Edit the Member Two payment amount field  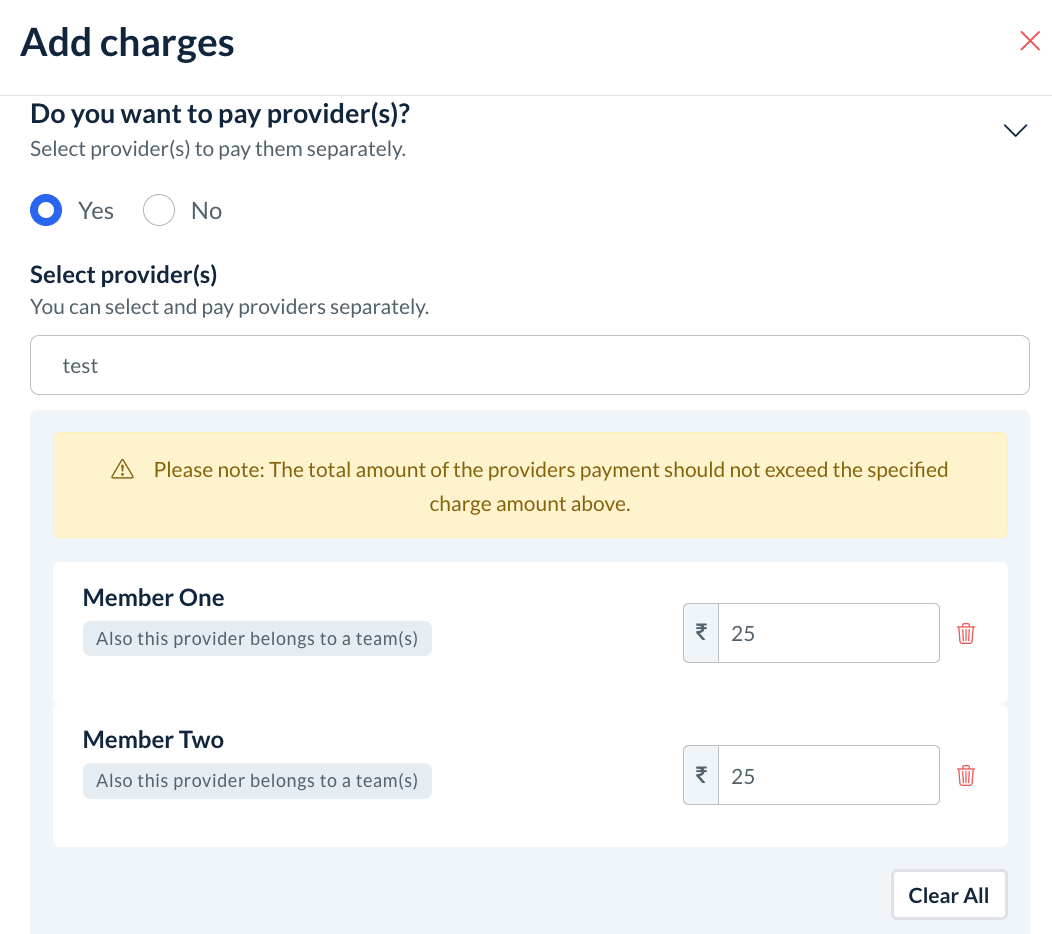point(828,775)
